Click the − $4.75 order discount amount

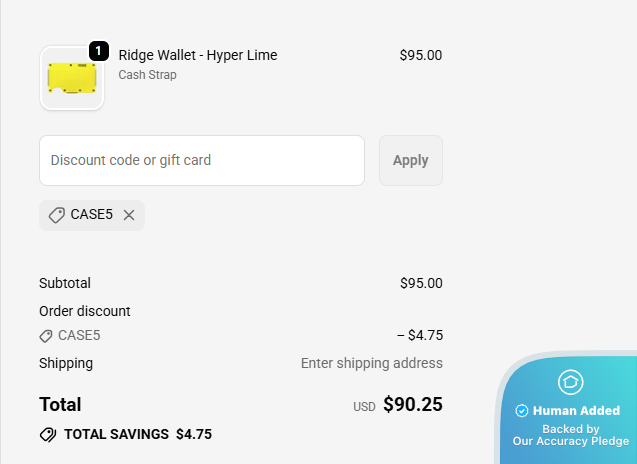tap(419, 336)
